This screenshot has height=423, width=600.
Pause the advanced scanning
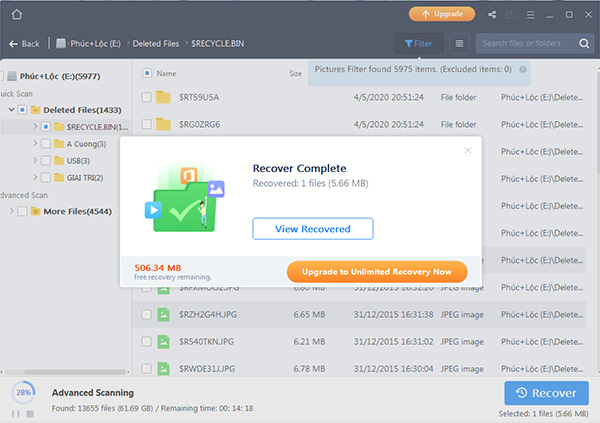tap(16, 414)
